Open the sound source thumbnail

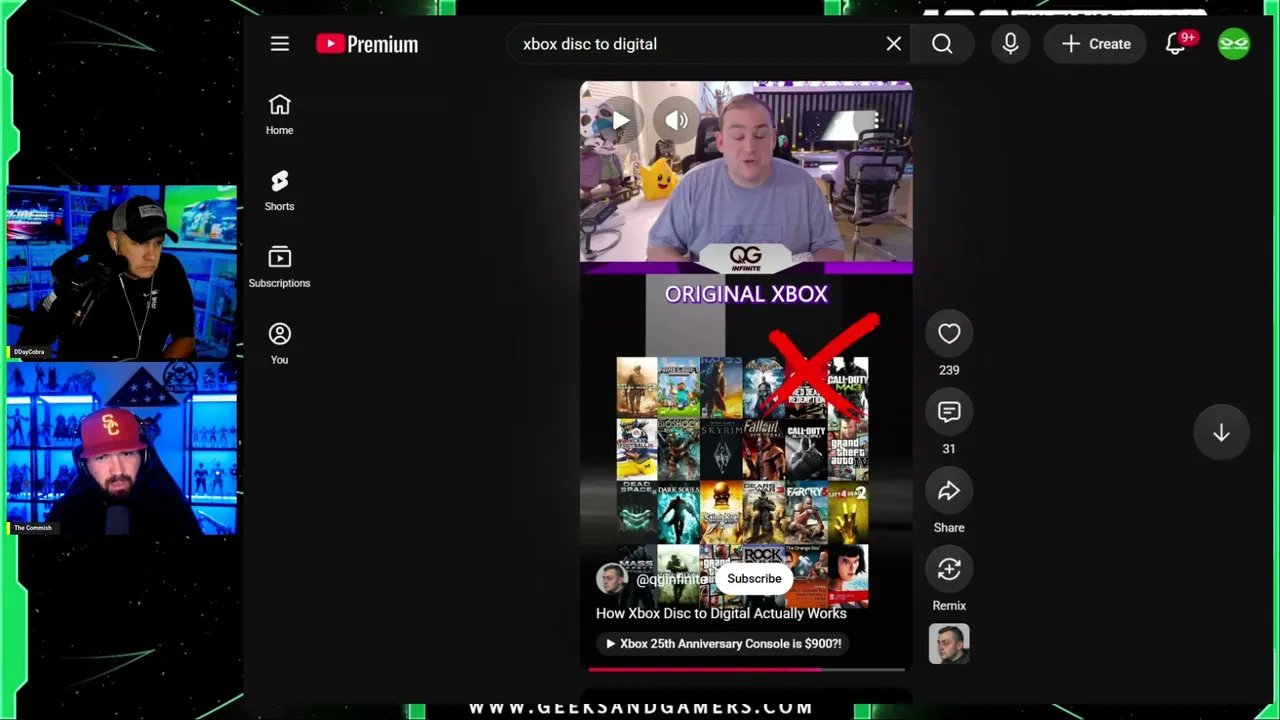point(949,644)
